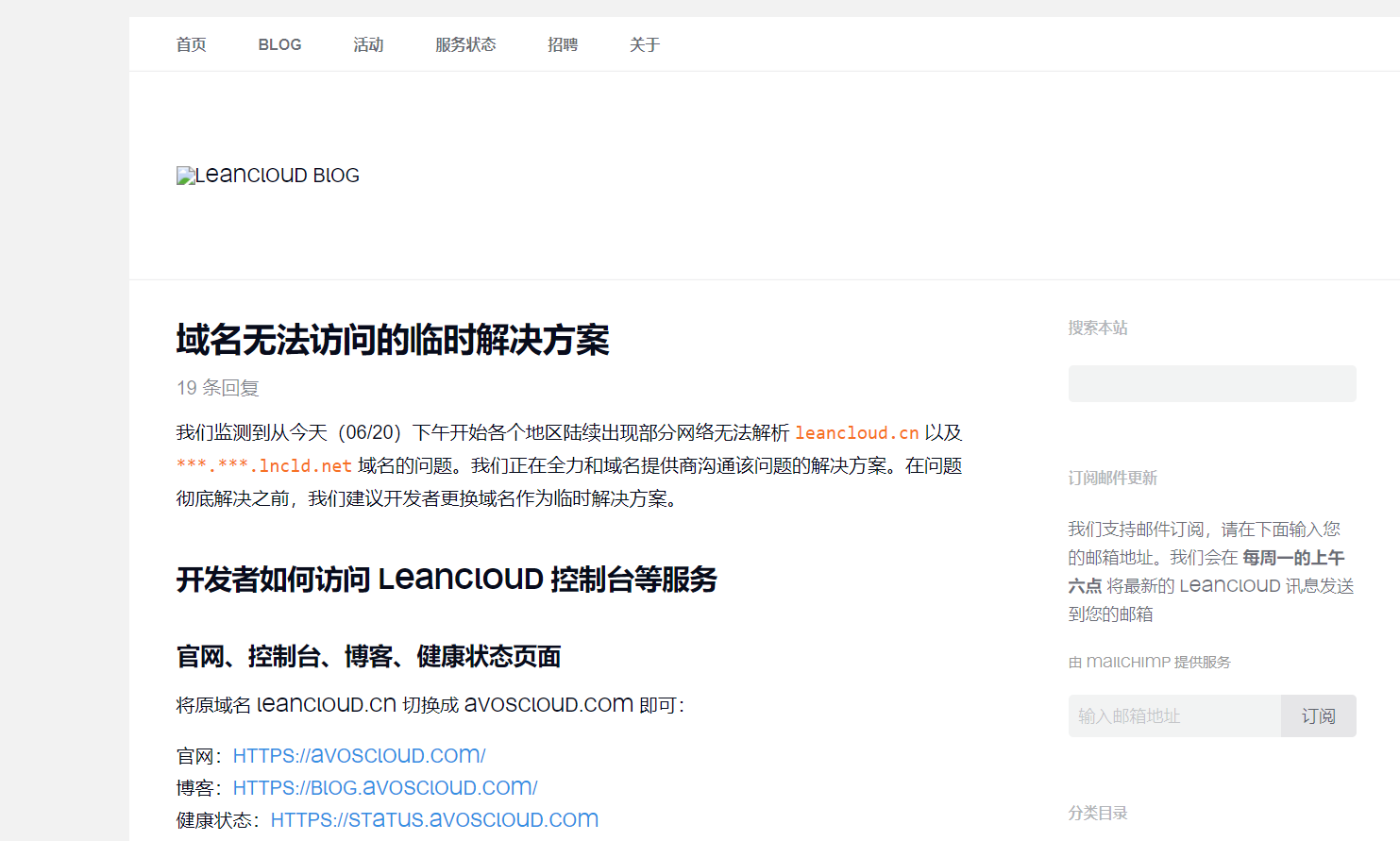Click inside the 搜索本站 search field
Image resolution: width=1400 pixels, height=841 pixels.
pos(1212,384)
